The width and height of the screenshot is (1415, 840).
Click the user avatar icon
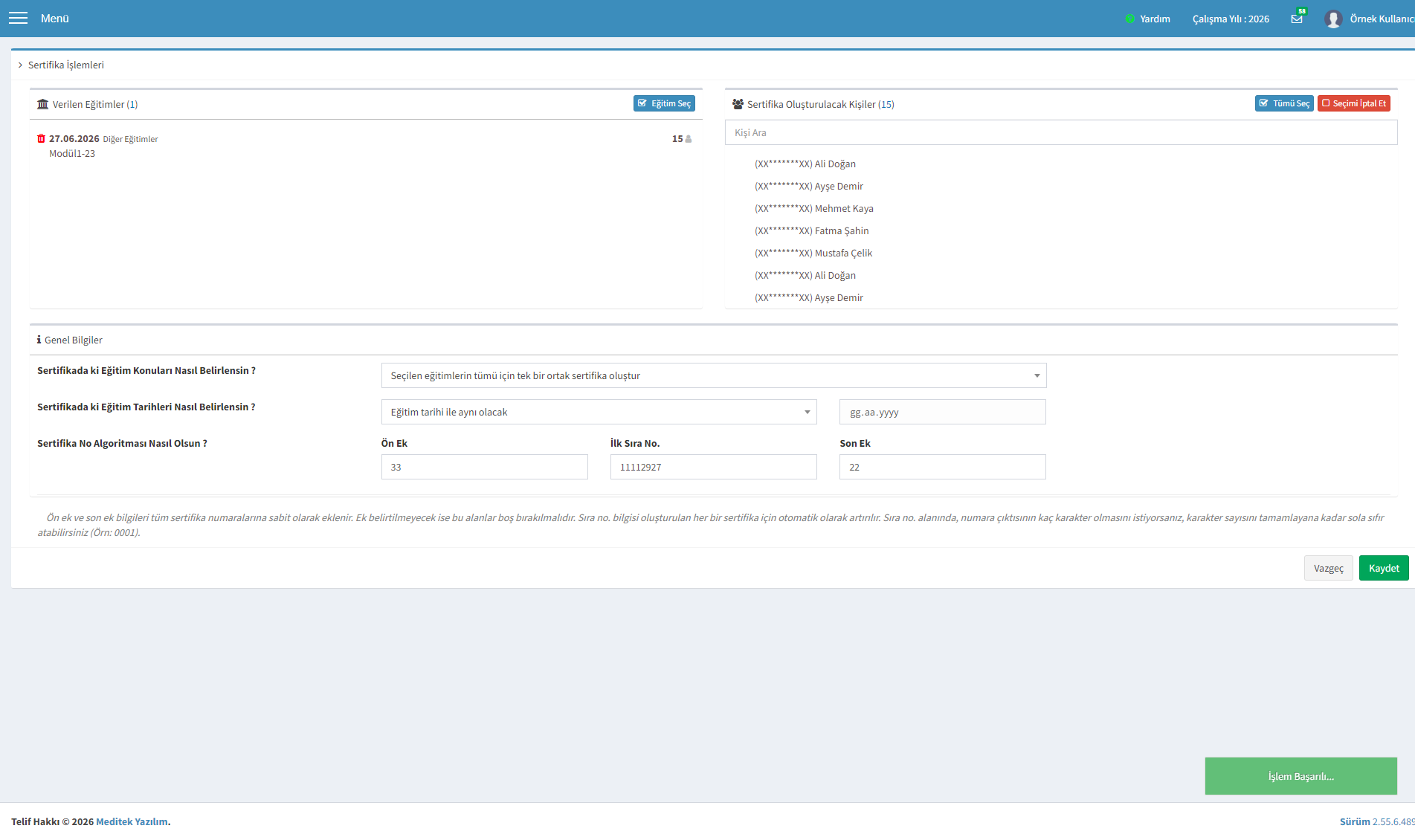(x=1332, y=19)
